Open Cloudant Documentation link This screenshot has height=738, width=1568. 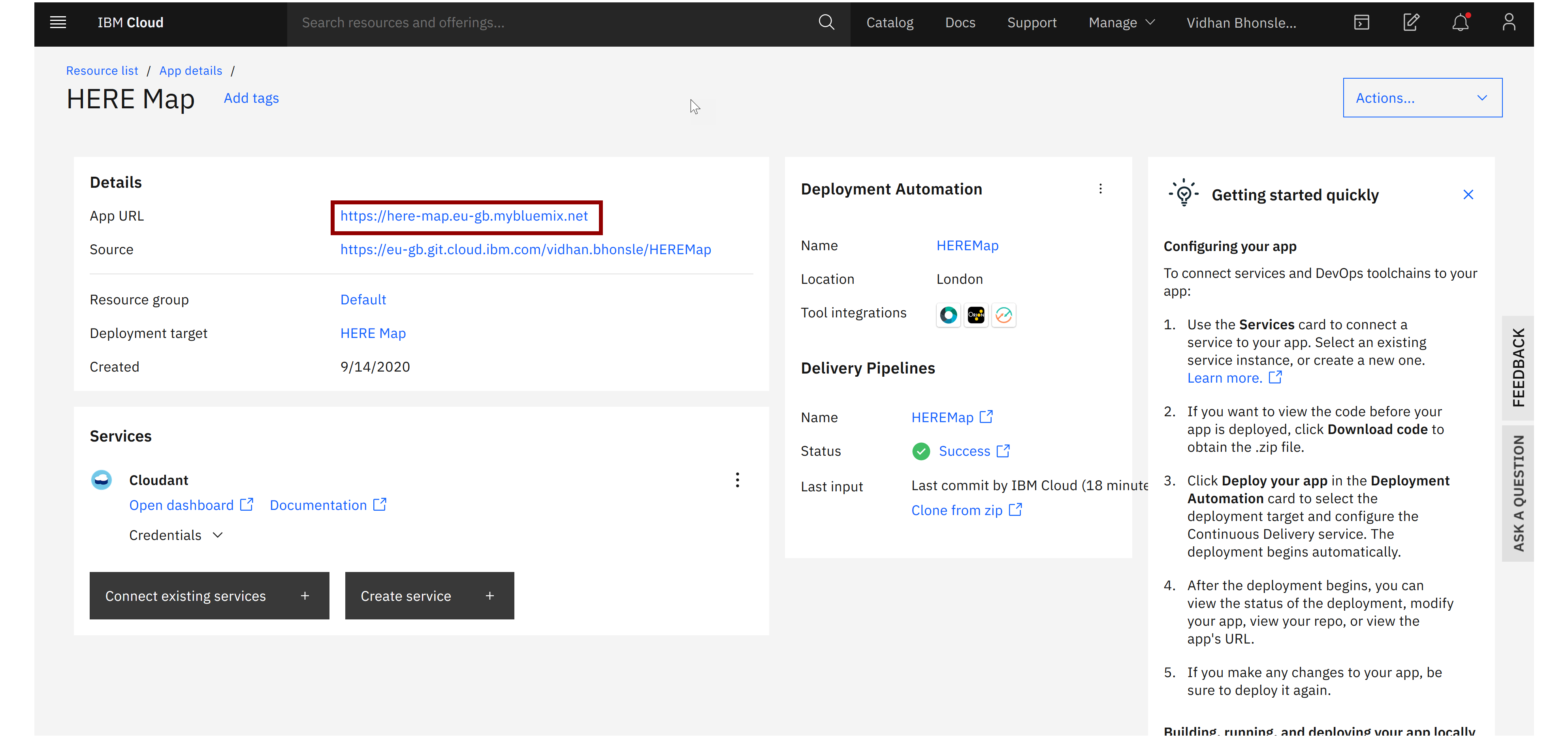pyautogui.click(x=318, y=505)
